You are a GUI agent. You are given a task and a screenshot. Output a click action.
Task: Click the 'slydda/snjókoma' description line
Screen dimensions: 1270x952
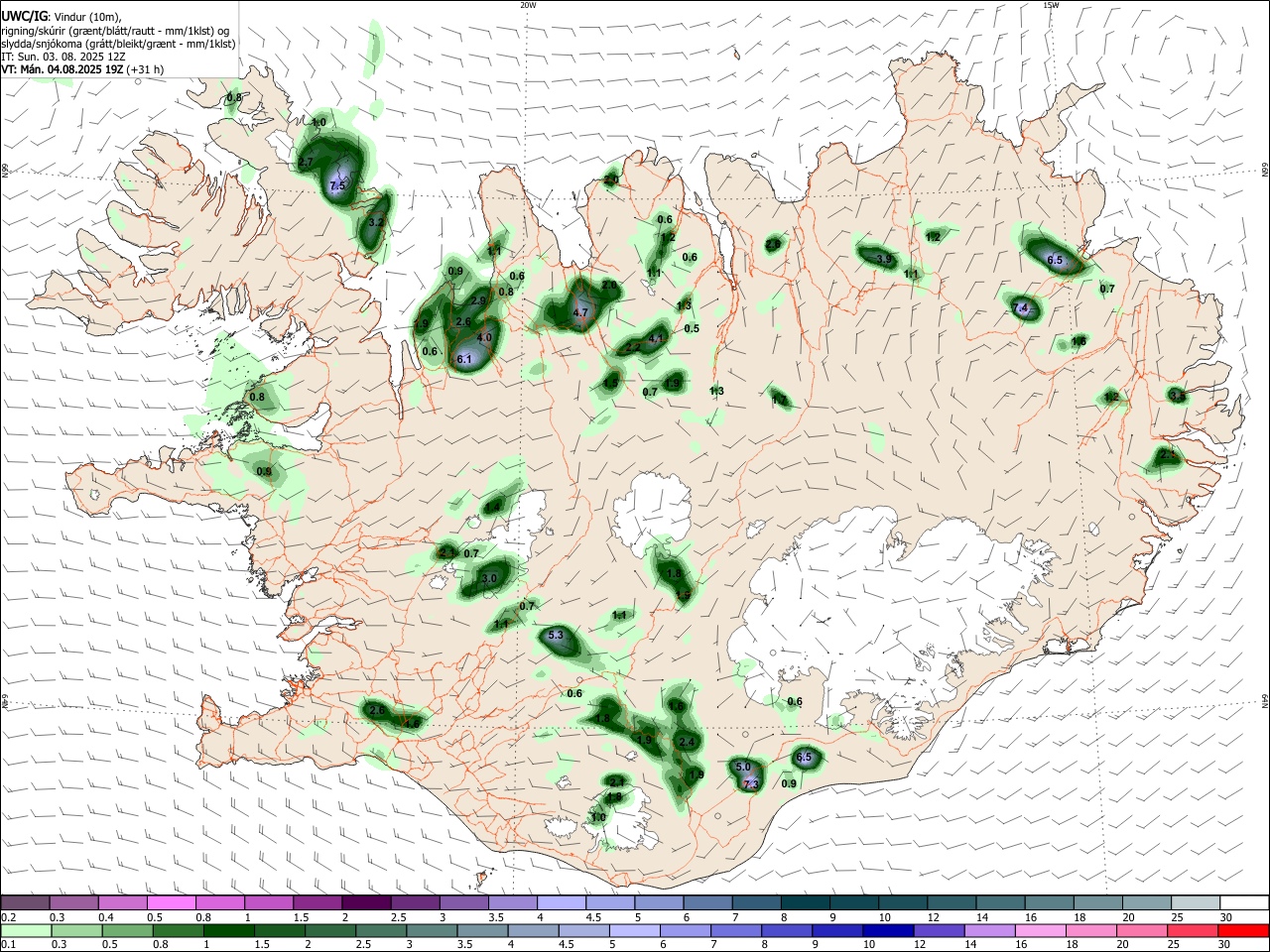[118, 44]
